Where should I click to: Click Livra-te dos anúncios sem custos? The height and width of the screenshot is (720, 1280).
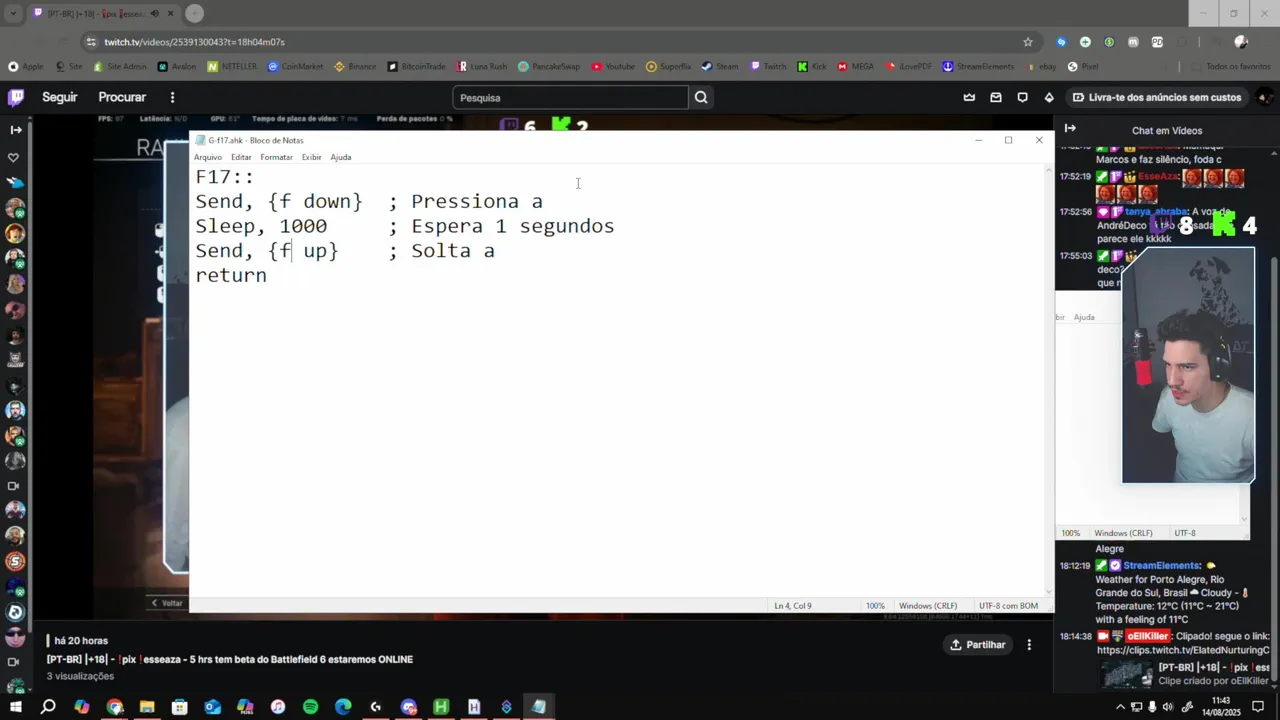[x=1156, y=97]
